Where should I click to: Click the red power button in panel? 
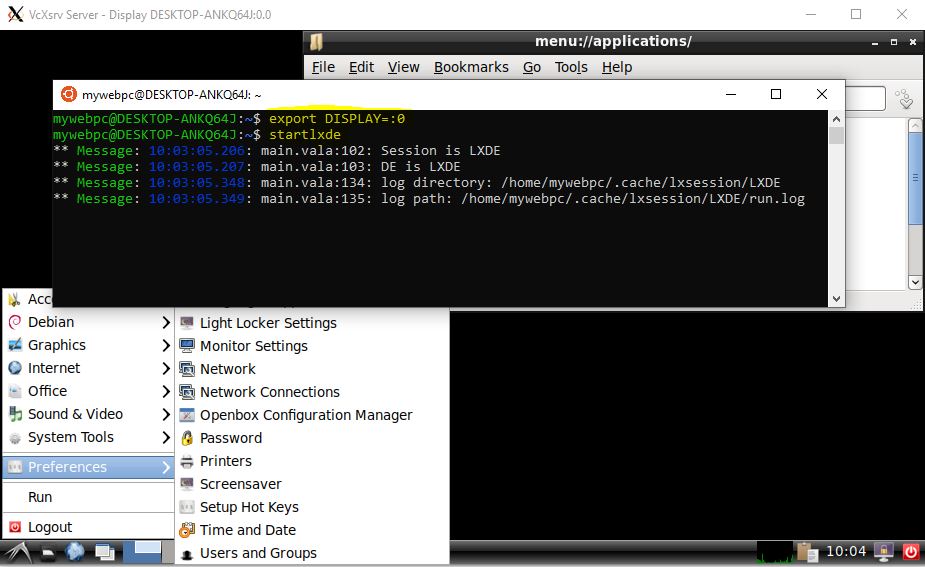tap(911, 552)
